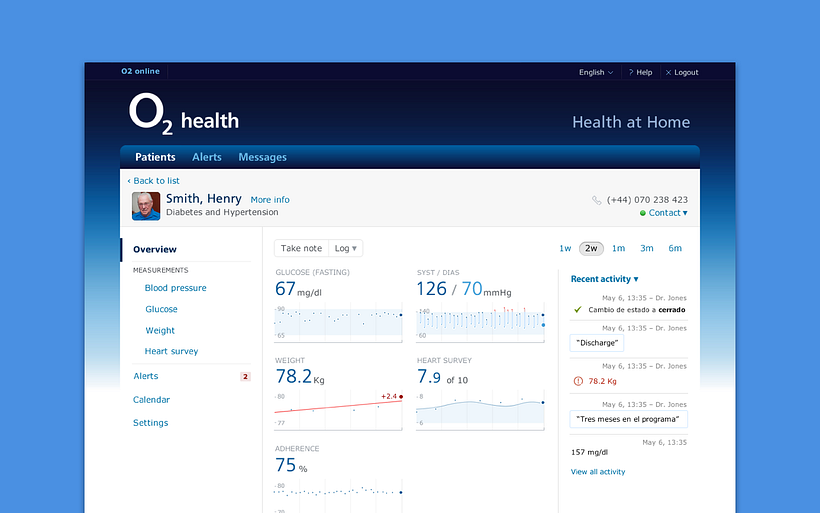Click the 7.9 of 10 heart survey value
Viewport: 820px width, 513px height.
pyautogui.click(x=442, y=377)
